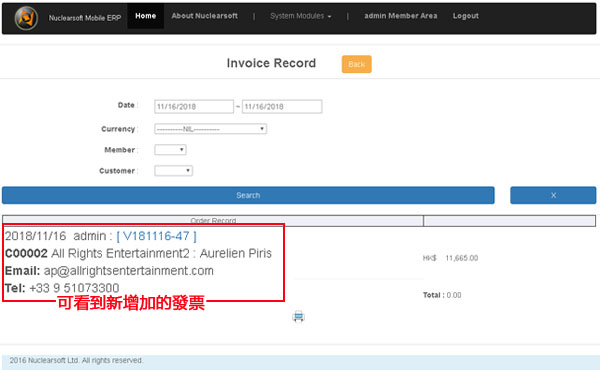Click the Order Record column header

(x=213, y=221)
